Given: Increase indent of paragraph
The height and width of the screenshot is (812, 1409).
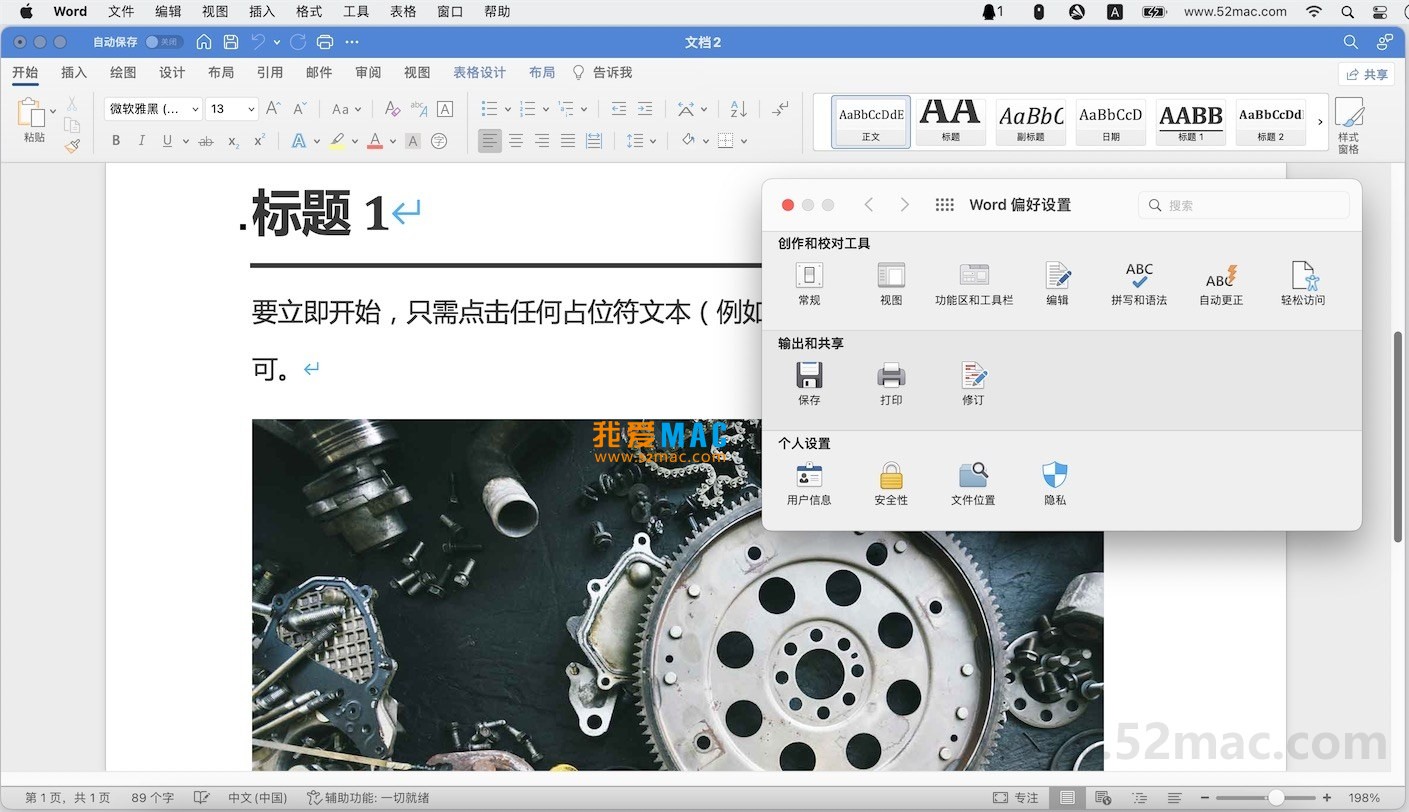Looking at the screenshot, I should coord(645,109).
